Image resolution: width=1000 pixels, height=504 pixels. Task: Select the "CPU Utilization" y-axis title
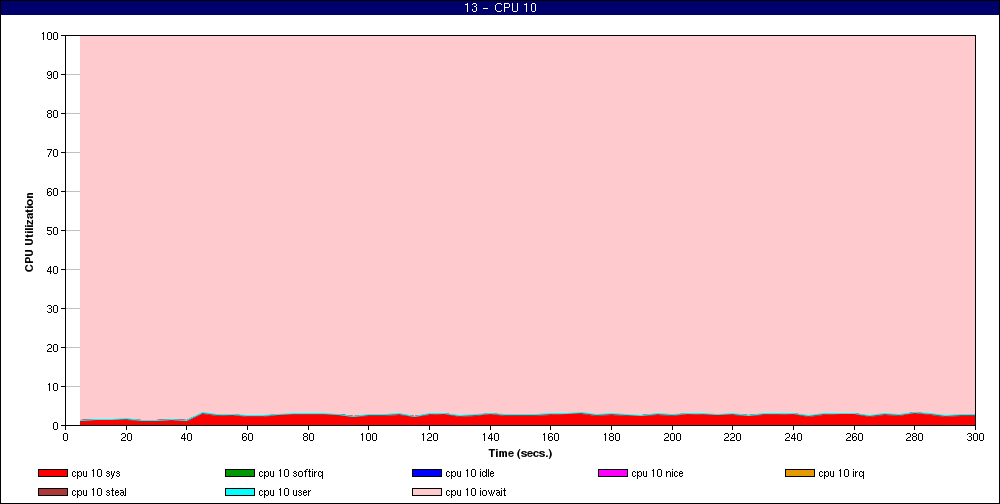click(x=29, y=231)
